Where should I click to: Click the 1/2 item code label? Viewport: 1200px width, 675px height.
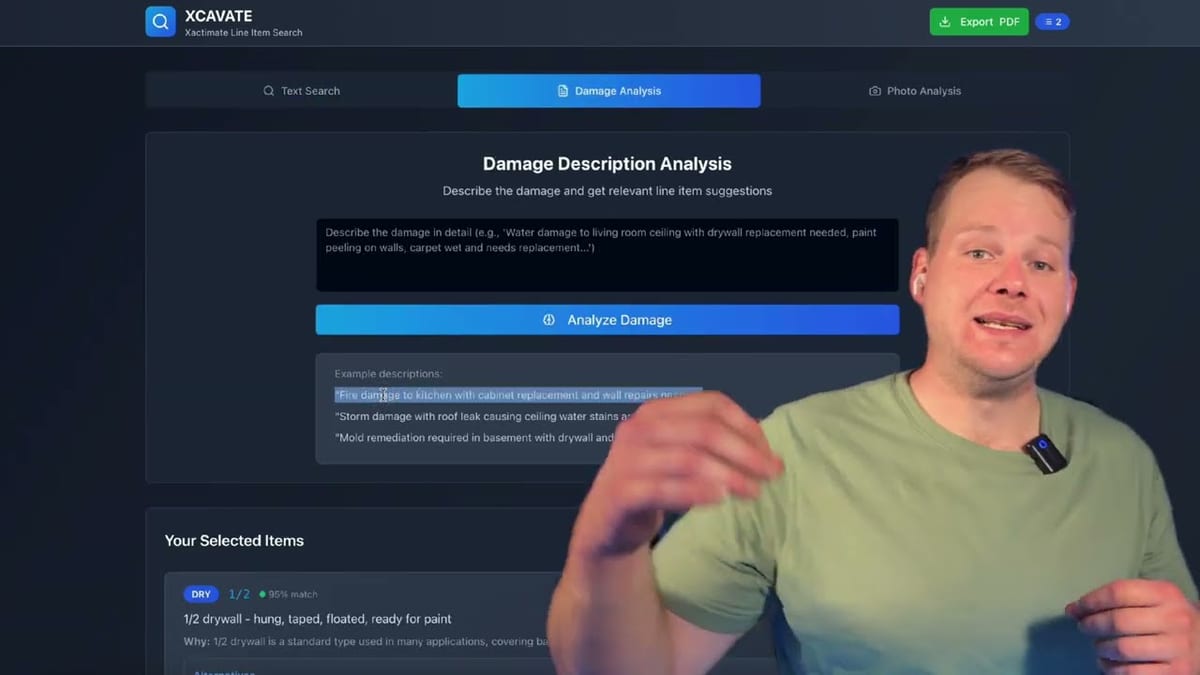tap(239, 594)
